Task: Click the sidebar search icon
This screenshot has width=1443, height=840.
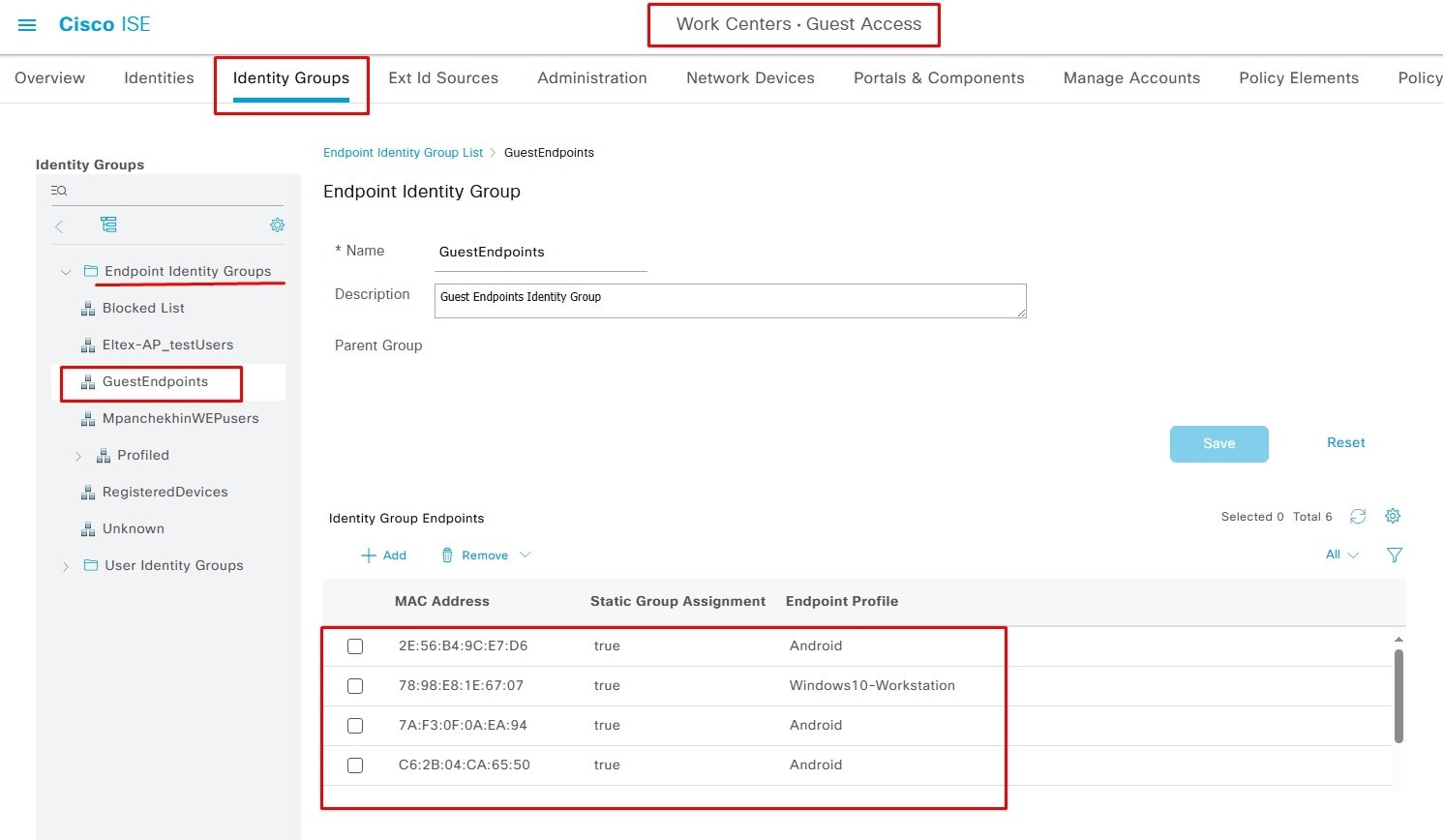Action: (x=59, y=191)
